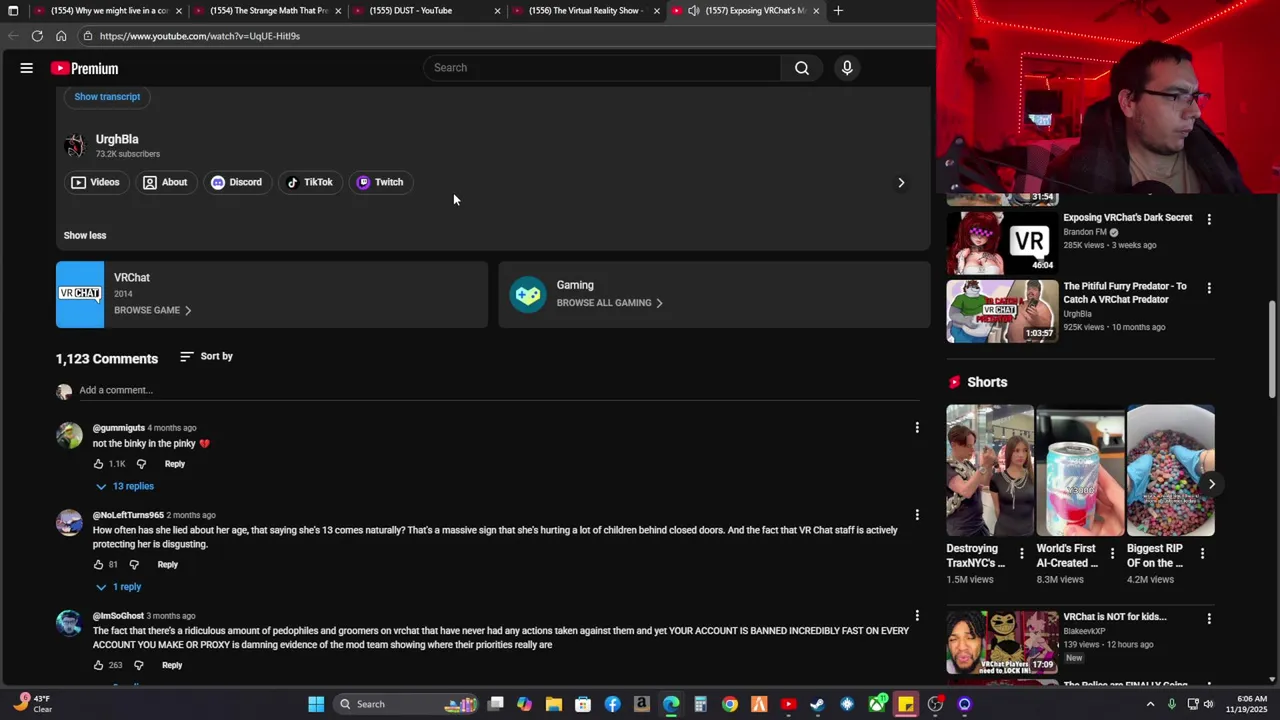The height and width of the screenshot is (720, 1280).
Task: Advance the Shorts shelf arrow
Action: pos(1211,484)
